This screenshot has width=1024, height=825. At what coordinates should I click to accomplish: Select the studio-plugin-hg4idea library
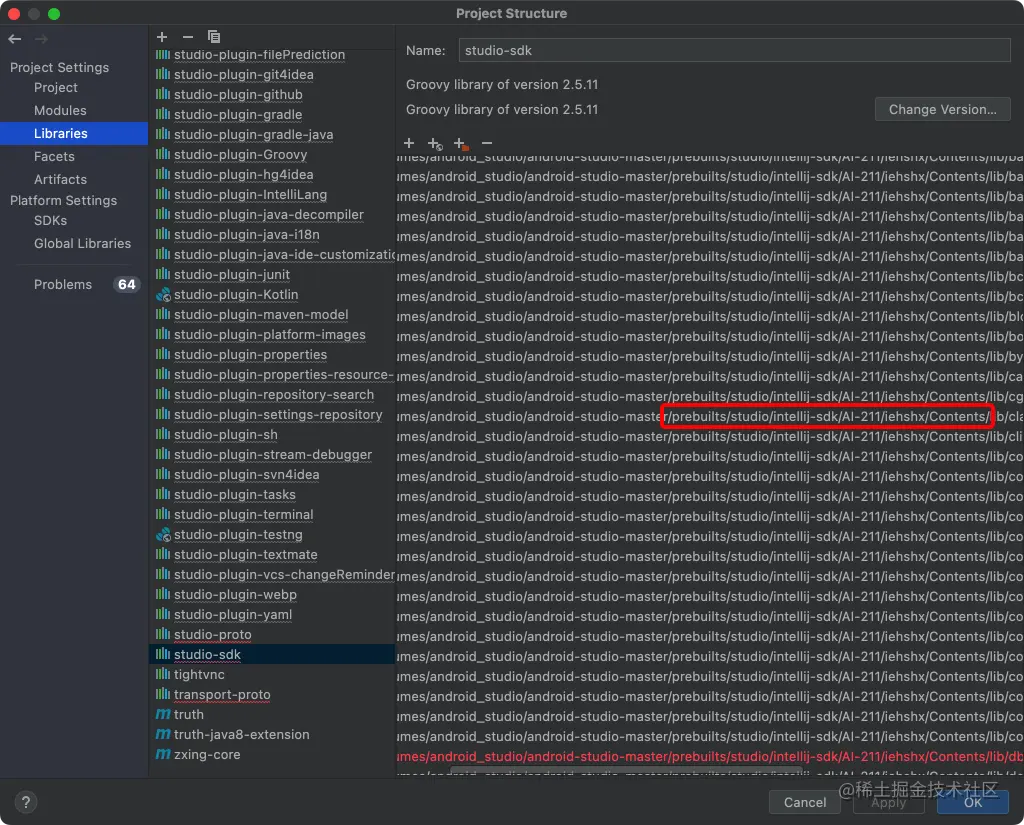pos(243,174)
